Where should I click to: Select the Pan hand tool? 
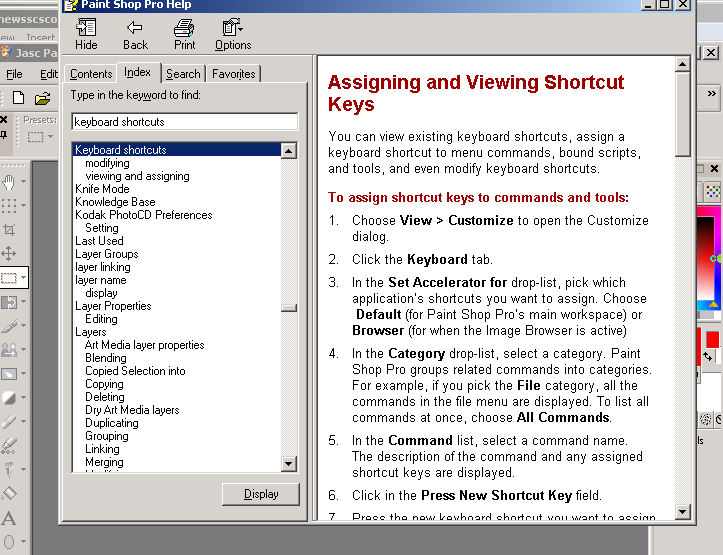pyautogui.click(x=9, y=181)
